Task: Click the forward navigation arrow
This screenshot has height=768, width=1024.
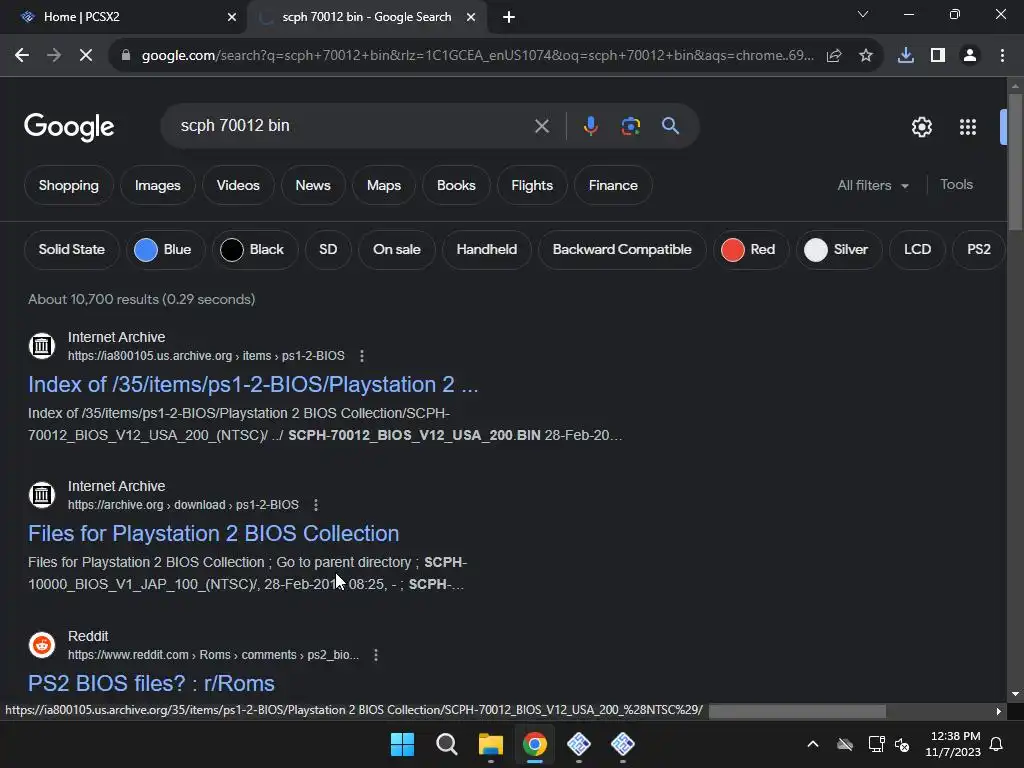Action: (x=54, y=56)
